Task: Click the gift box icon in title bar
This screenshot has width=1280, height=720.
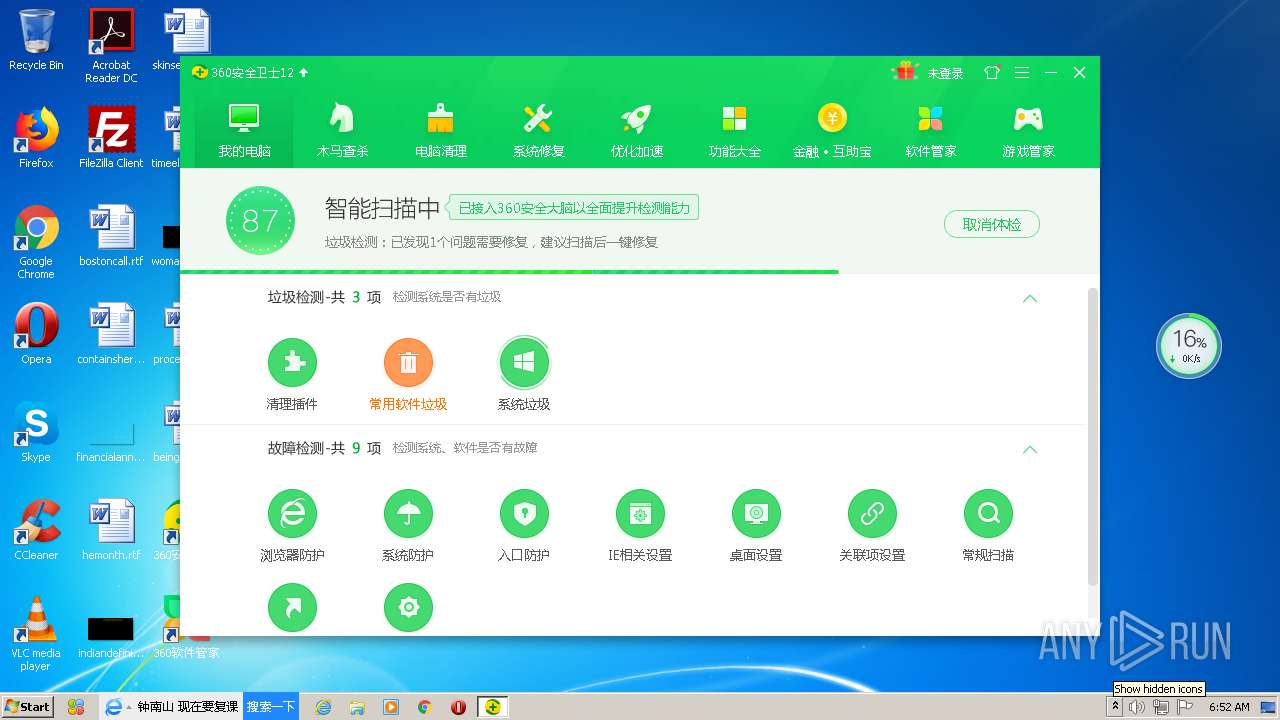Action: coord(906,72)
